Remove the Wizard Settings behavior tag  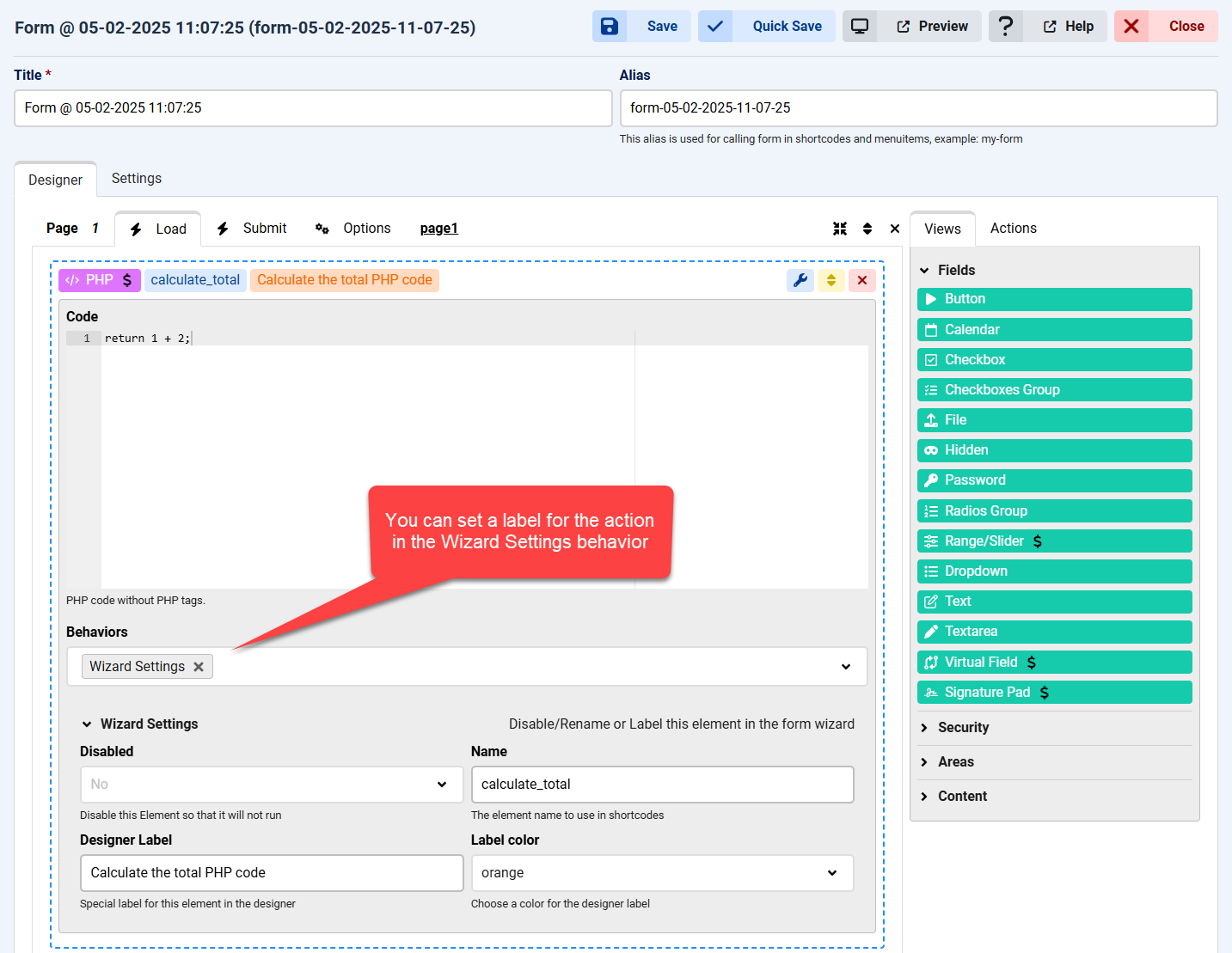tap(199, 667)
